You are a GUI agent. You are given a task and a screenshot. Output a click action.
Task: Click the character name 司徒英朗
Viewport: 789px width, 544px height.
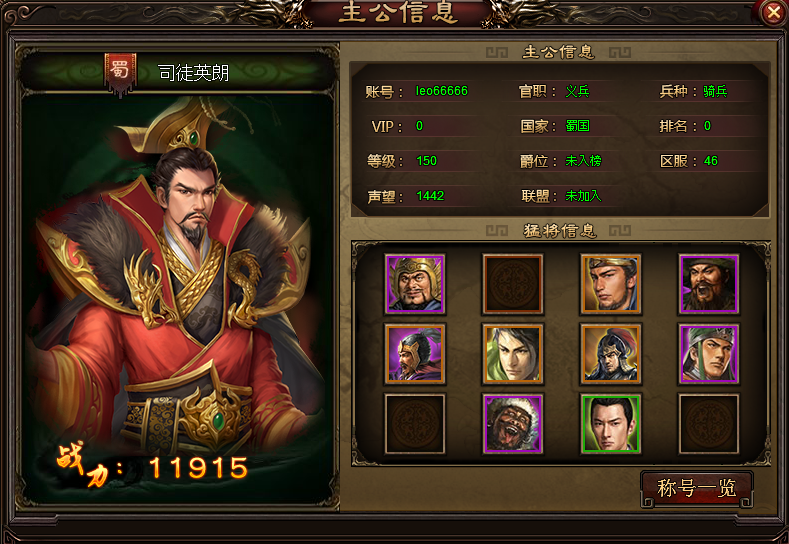193,73
